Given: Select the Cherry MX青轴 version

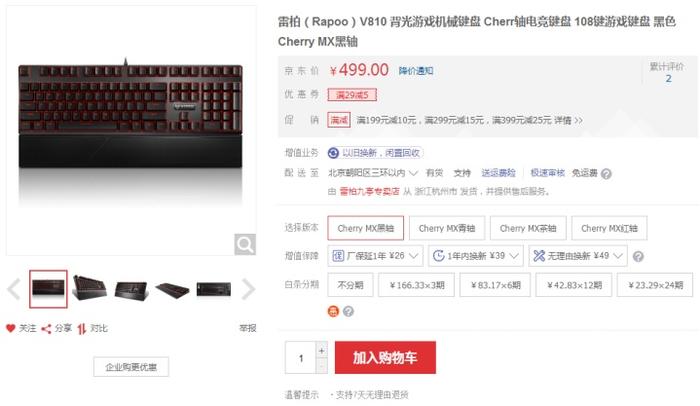Looking at the screenshot, I should 447,228.
